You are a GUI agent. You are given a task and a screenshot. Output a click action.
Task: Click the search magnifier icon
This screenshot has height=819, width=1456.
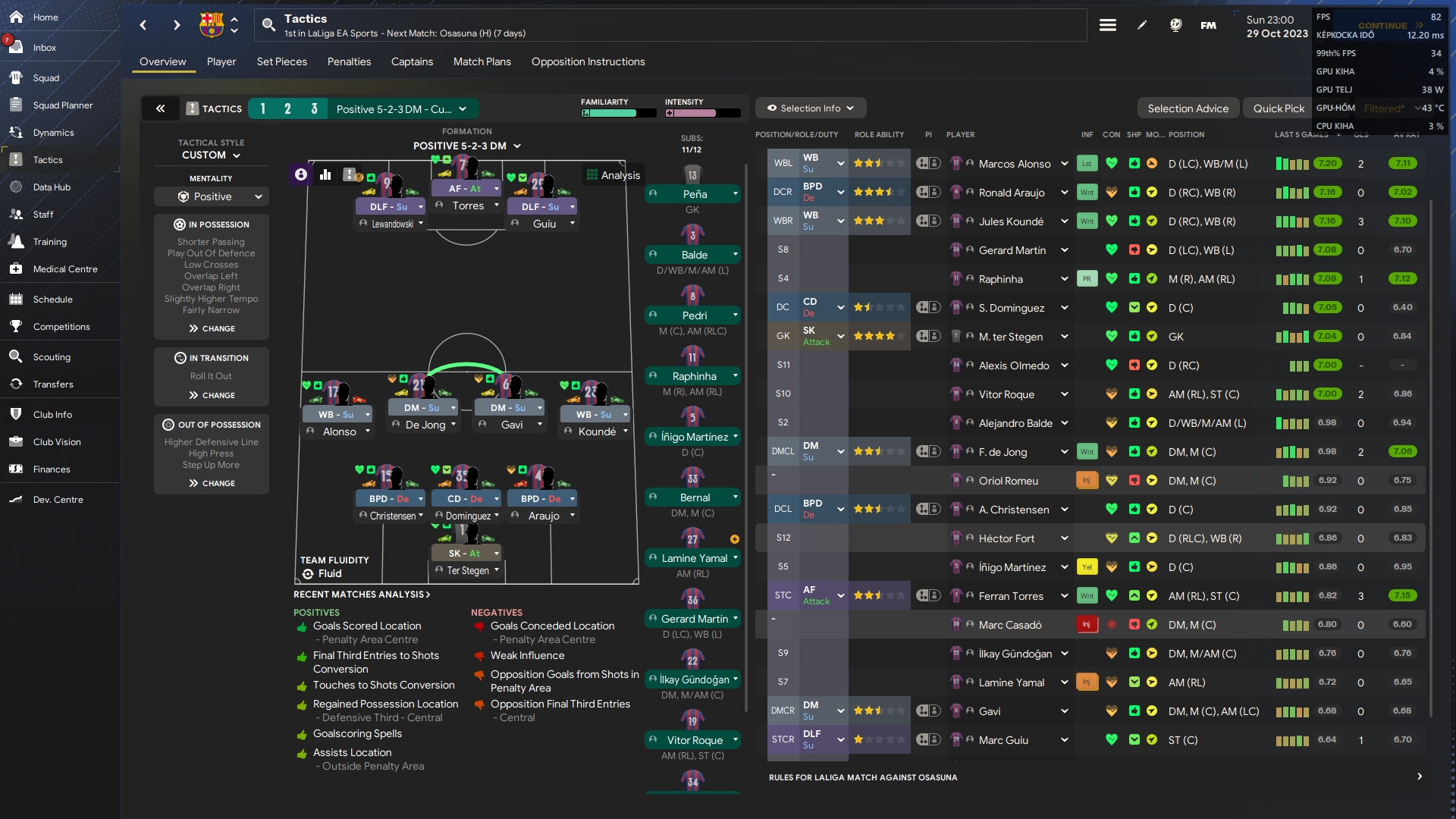point(268,25)
